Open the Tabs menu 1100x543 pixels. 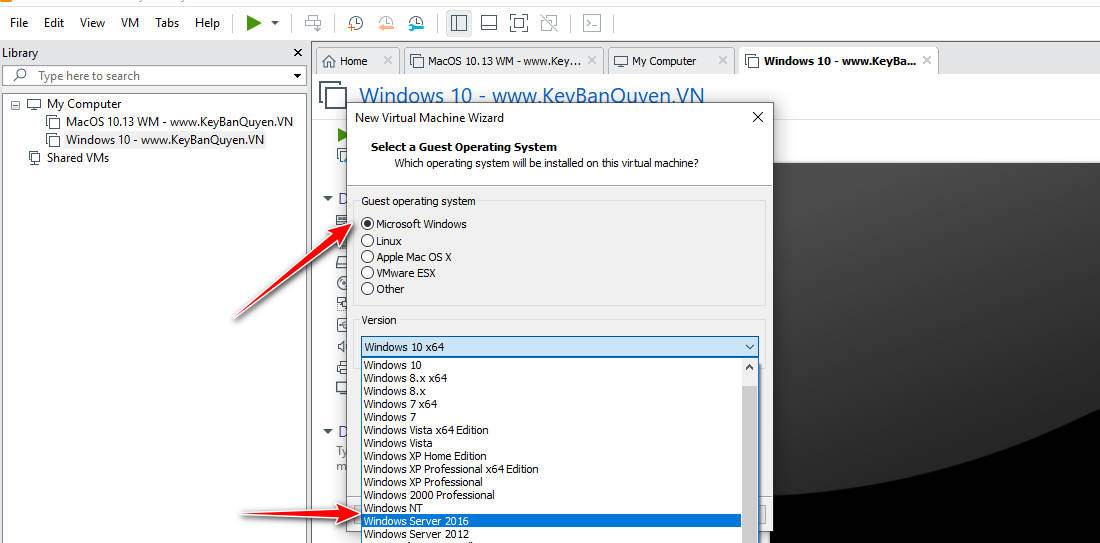point(167,23)
